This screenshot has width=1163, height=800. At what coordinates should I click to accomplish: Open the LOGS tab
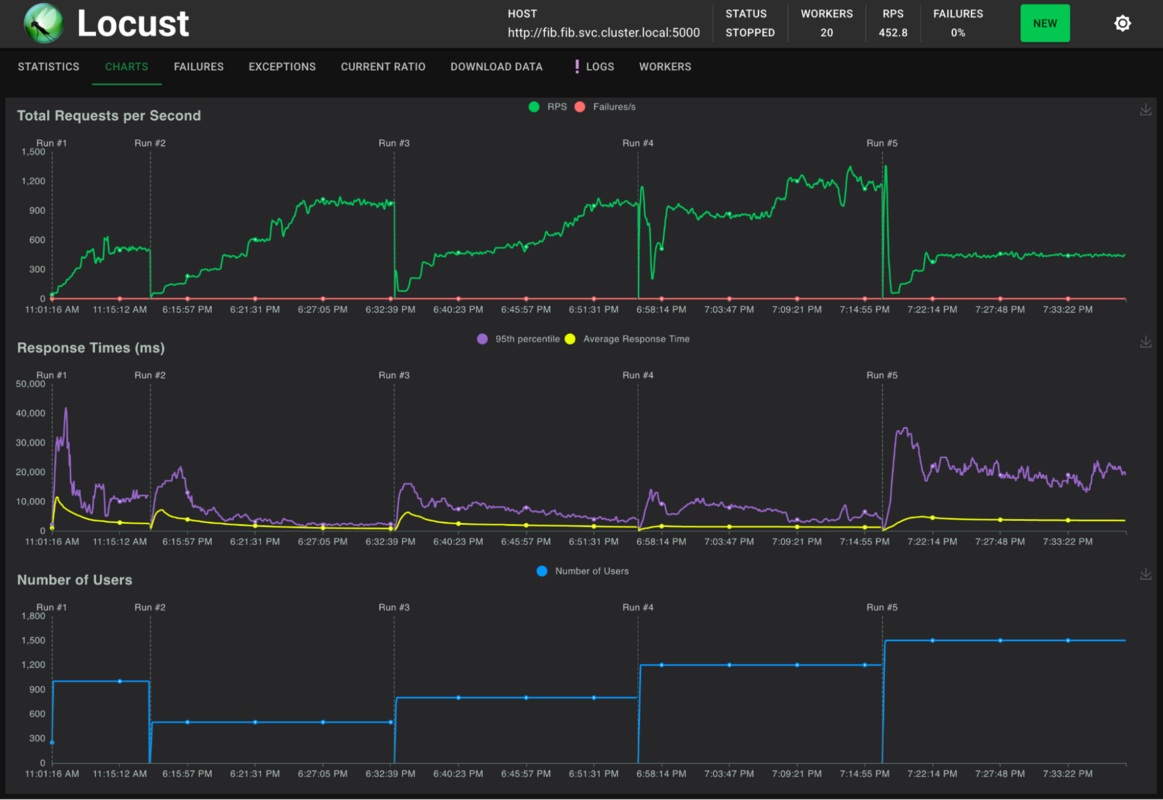(602, 66)
